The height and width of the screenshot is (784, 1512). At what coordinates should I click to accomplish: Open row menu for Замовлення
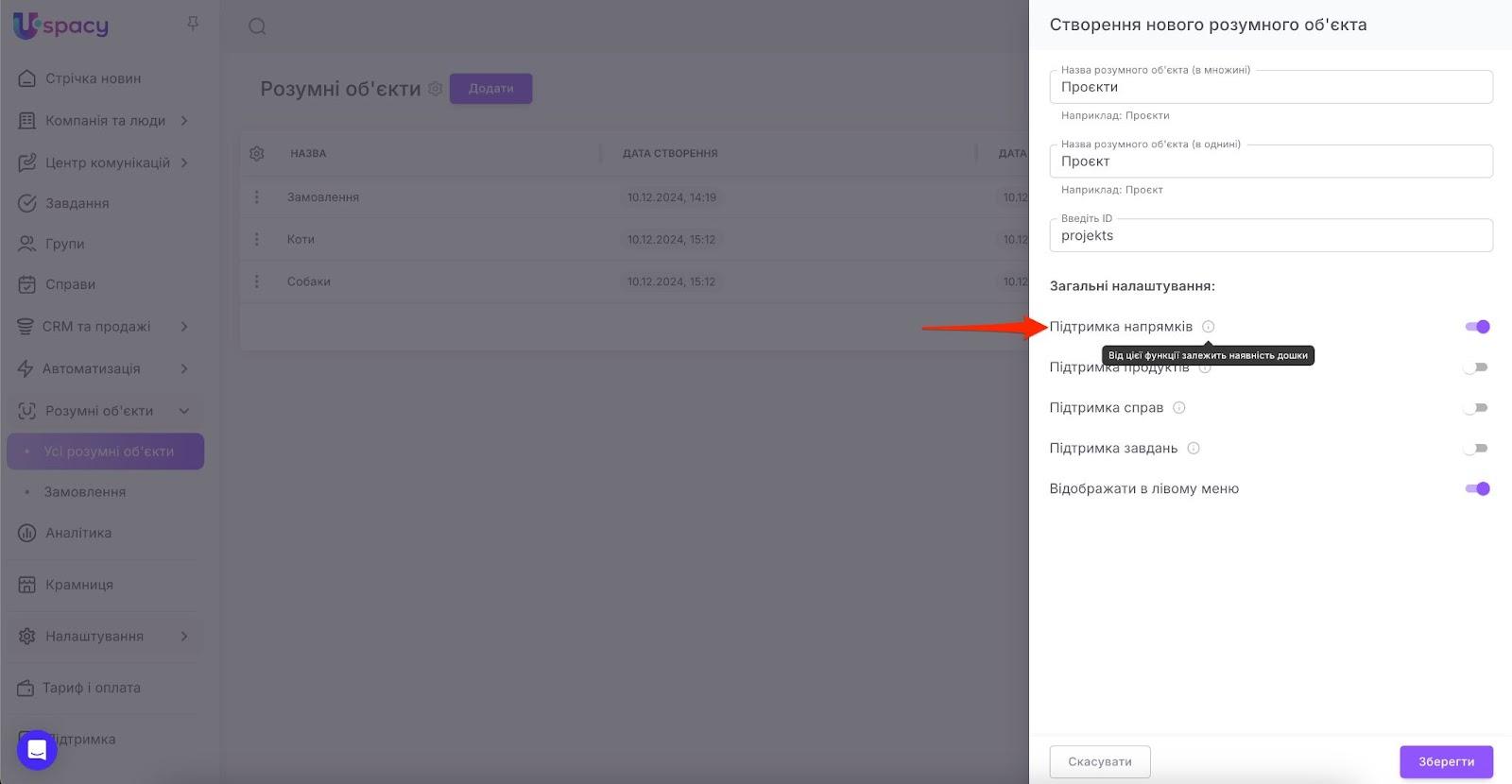(x=256, y=197)
